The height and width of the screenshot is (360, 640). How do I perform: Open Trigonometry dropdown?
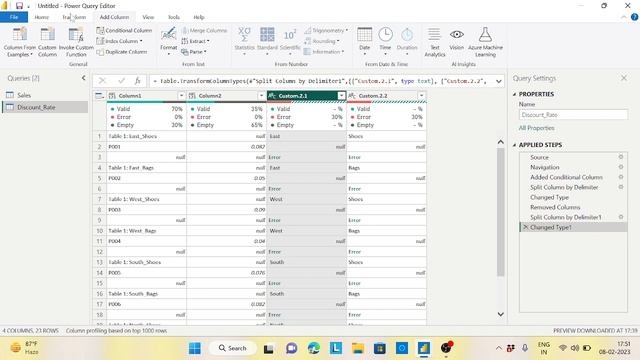point(326,31)
